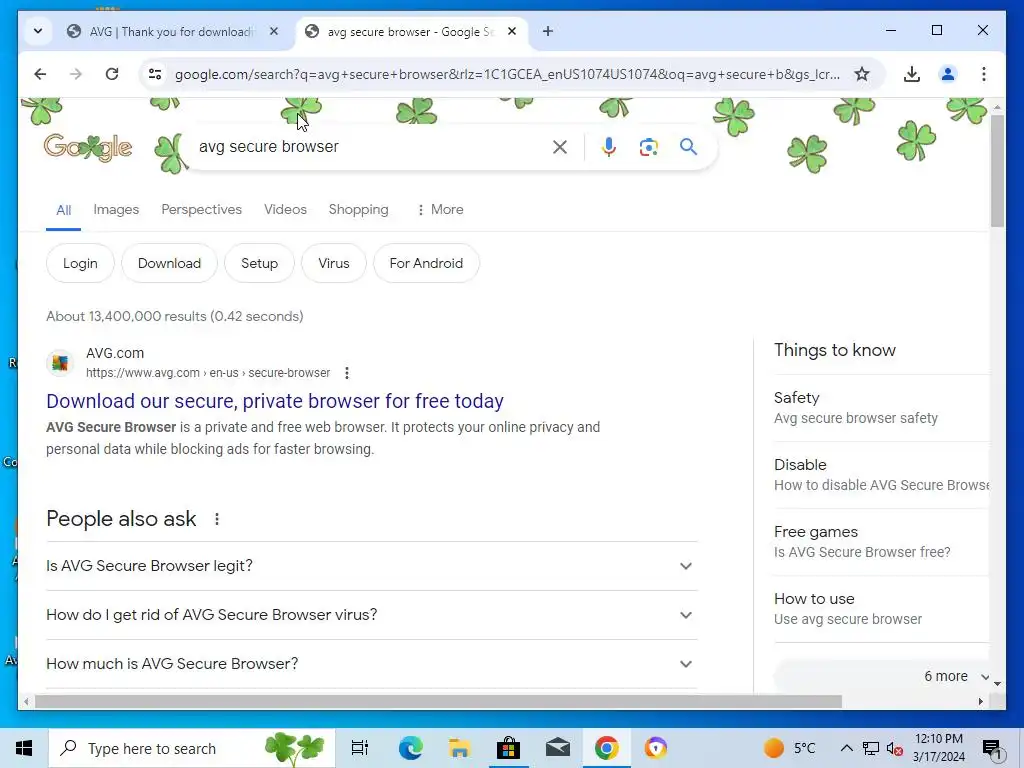Open Mail app from the taskbar
The width and height of the screenshot is (1024, 768).
coord(558,748)
